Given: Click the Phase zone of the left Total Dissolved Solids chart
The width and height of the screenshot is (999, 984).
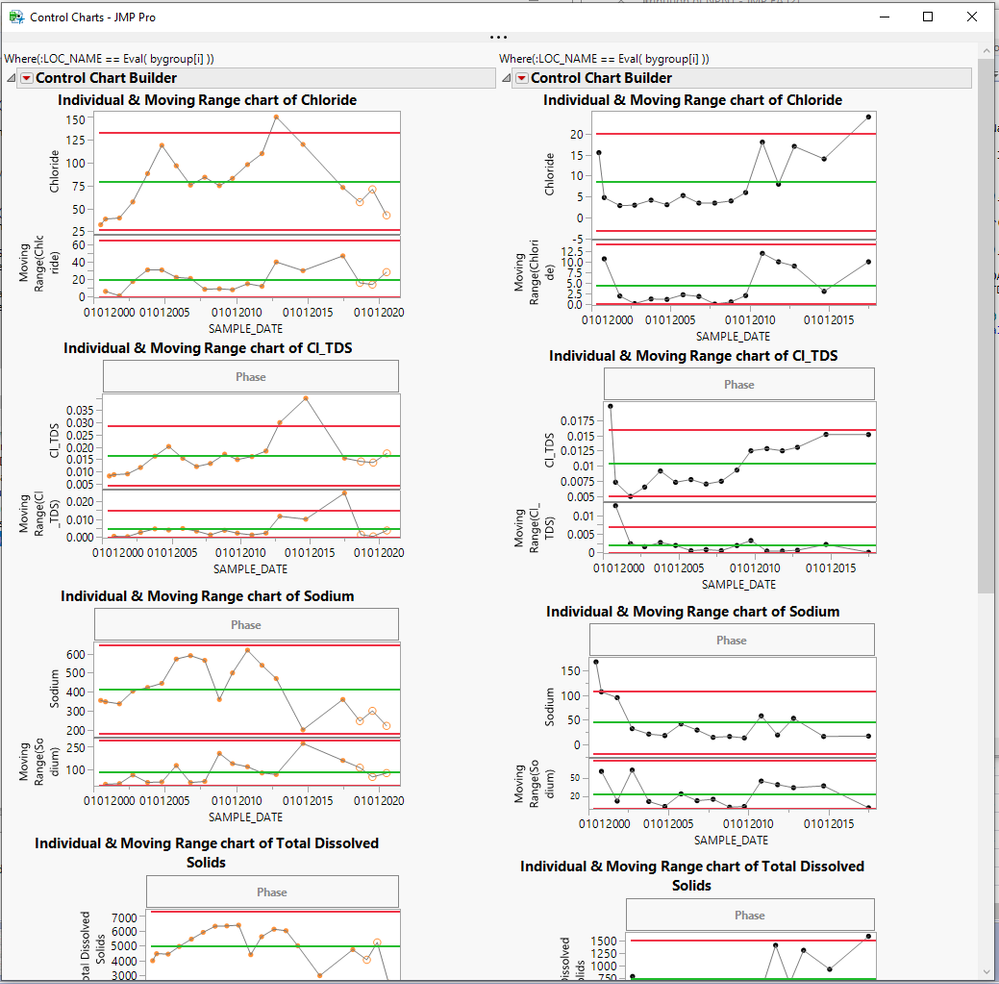Looking at the screenshot, I should click(273, 892).
